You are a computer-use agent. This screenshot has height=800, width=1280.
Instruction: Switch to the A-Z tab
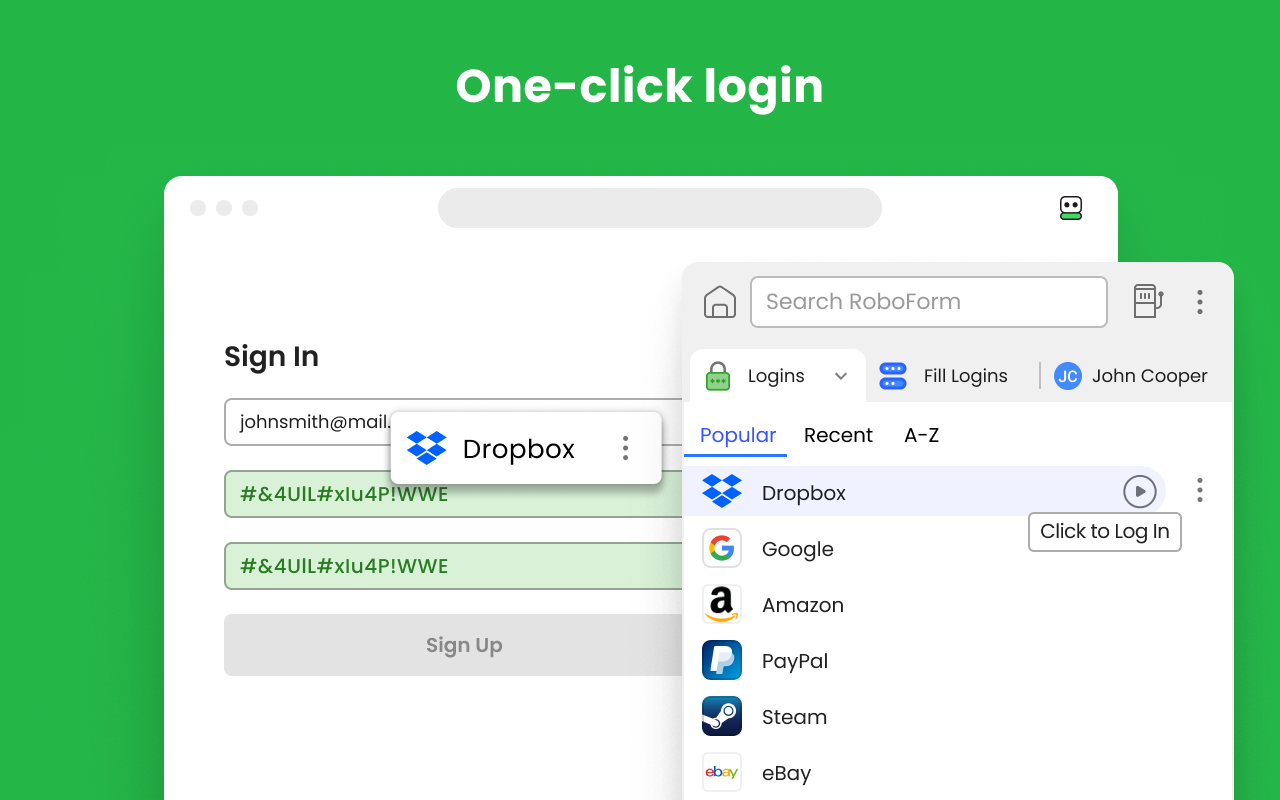pos(921,435)
